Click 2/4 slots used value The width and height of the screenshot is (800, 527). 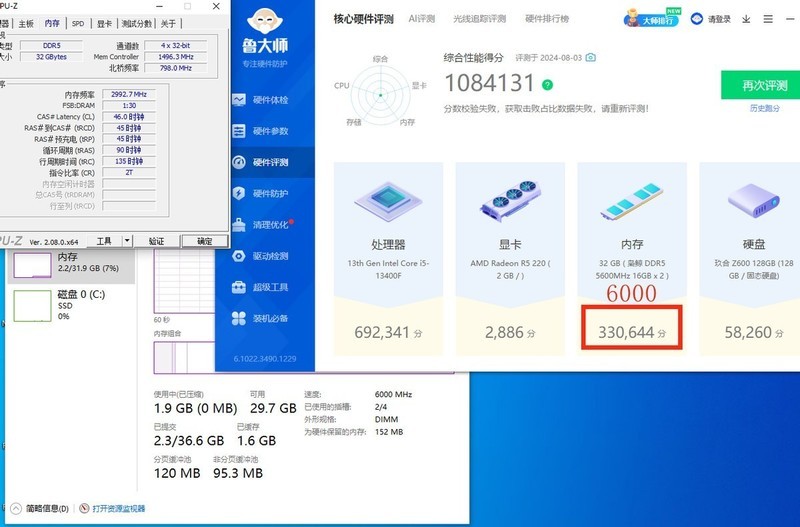pyautogui.click(x=381, y=407)
